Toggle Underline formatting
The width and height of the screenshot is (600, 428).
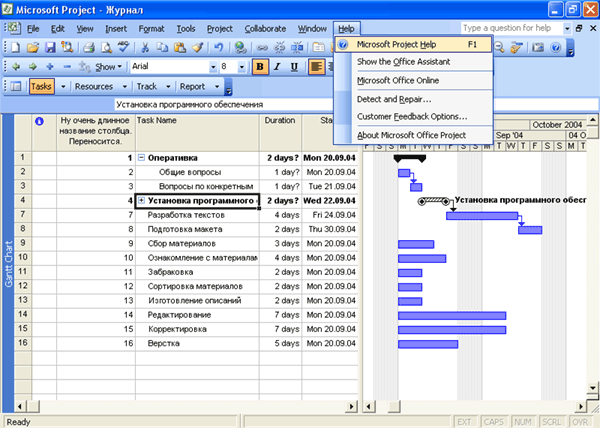click(x=294, y=67)
